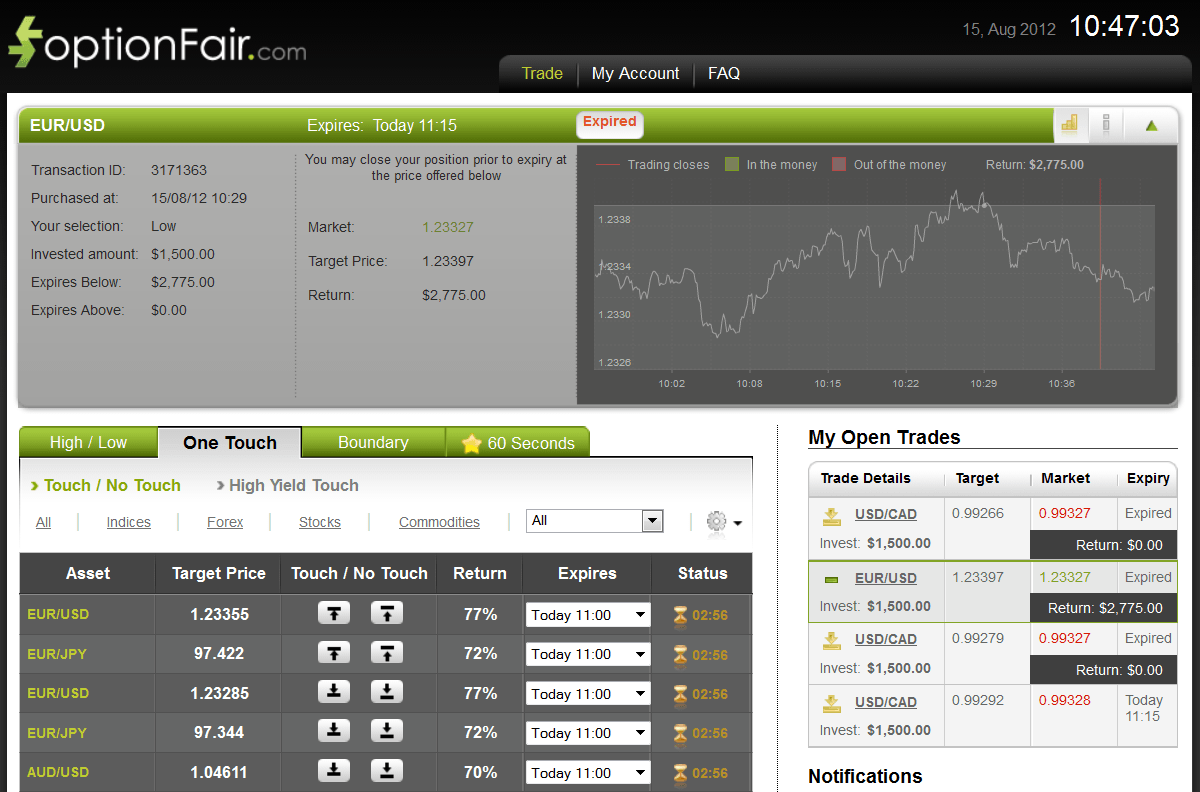
Task: Click the green icon of EUR/USD open trade
Action: coord(832,579)
